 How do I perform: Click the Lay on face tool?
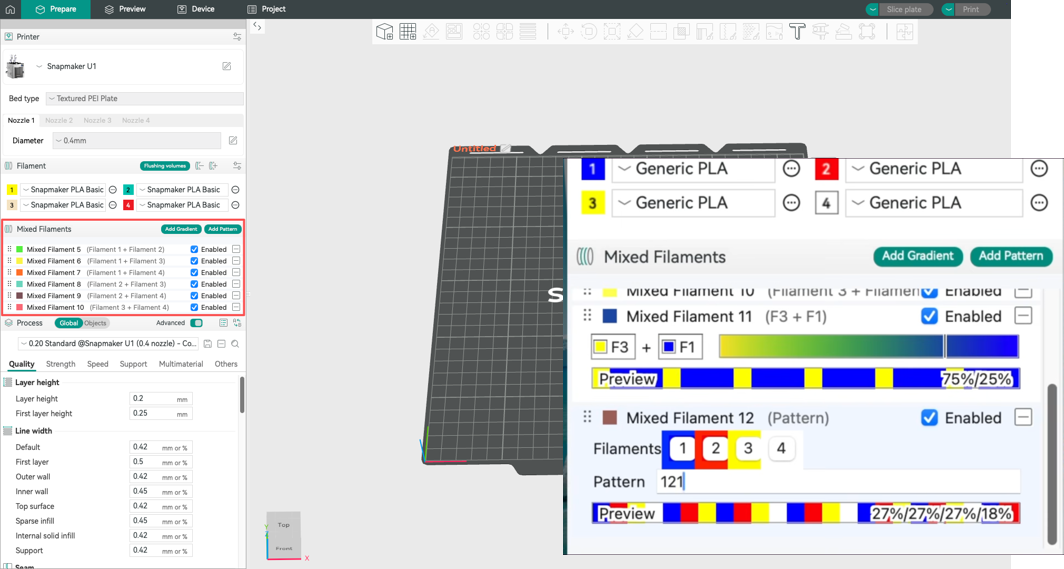pos(635,32)
